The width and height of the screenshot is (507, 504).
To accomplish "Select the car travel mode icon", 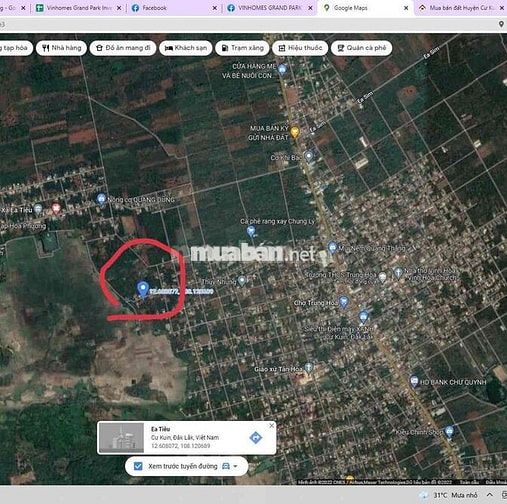I will coord(226,466).
